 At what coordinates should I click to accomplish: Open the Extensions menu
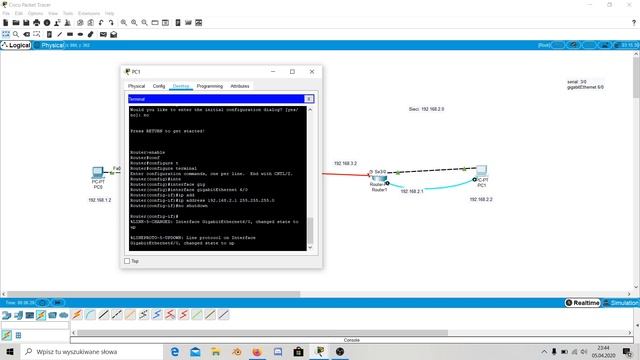(x=89, y=13)
